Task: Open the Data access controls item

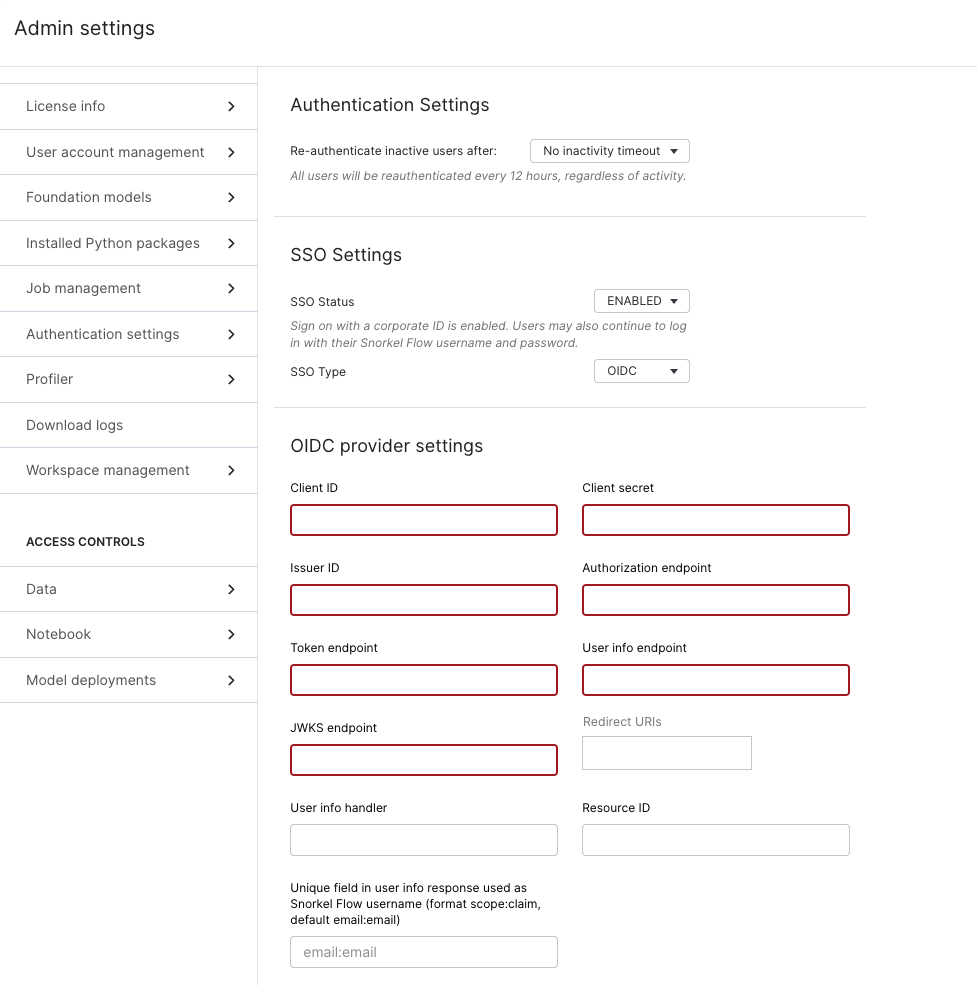Action: click(x=128, y=589)
